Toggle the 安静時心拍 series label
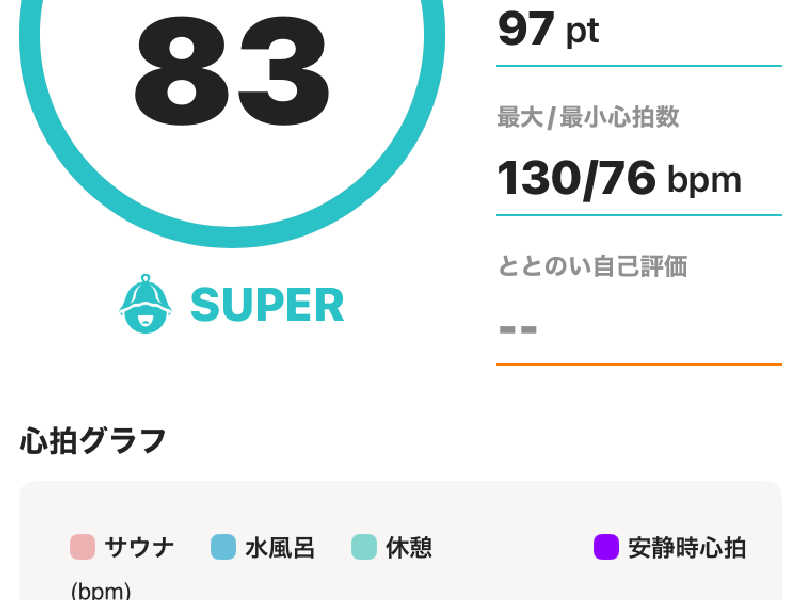800x600 pixels. (687, 547)
